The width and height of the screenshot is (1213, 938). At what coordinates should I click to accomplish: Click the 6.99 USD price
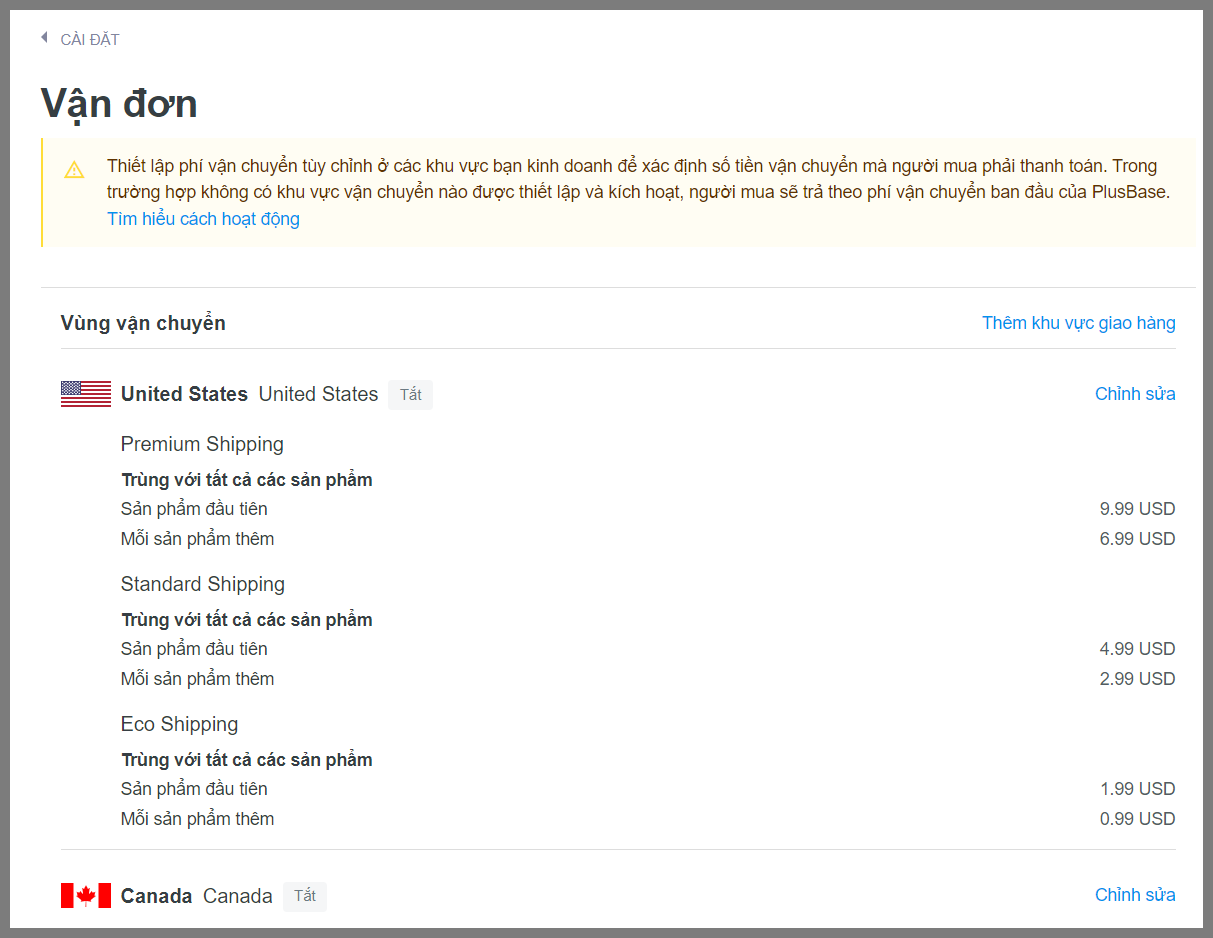pyautogui.click(x=1137, y=539)
